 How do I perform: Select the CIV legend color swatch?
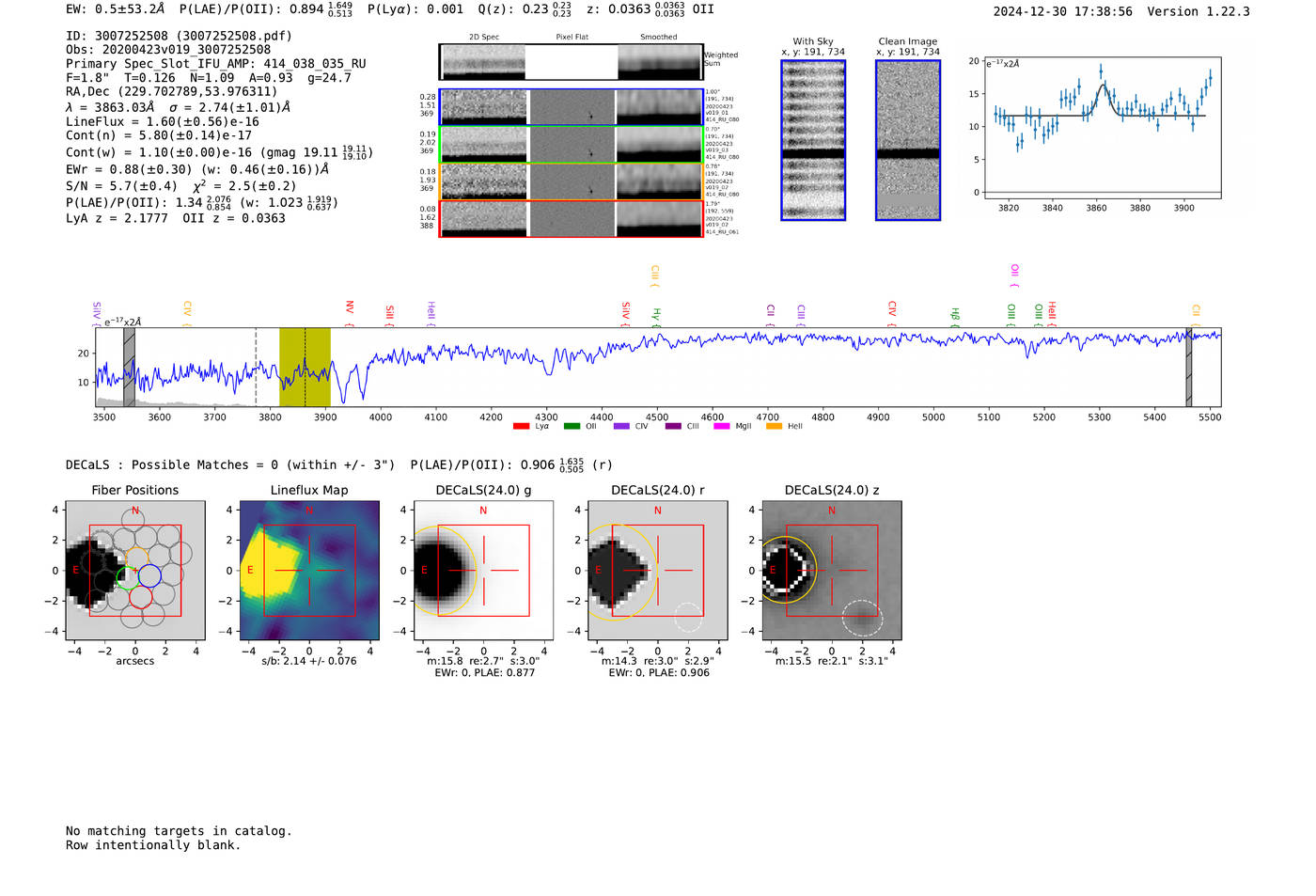click(x=621, y=427)
